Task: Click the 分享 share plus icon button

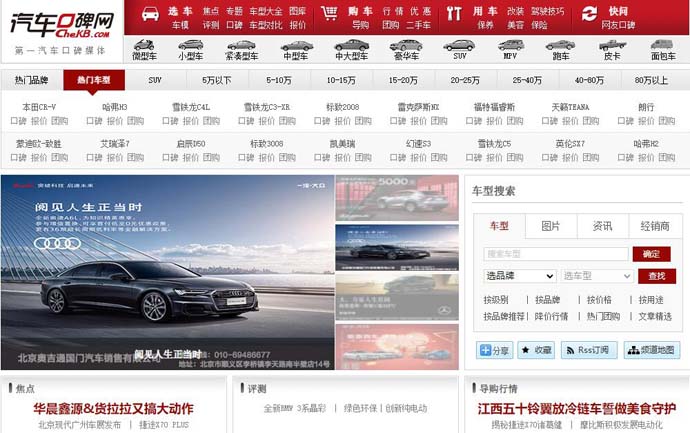Action: [x=495, y=350]
